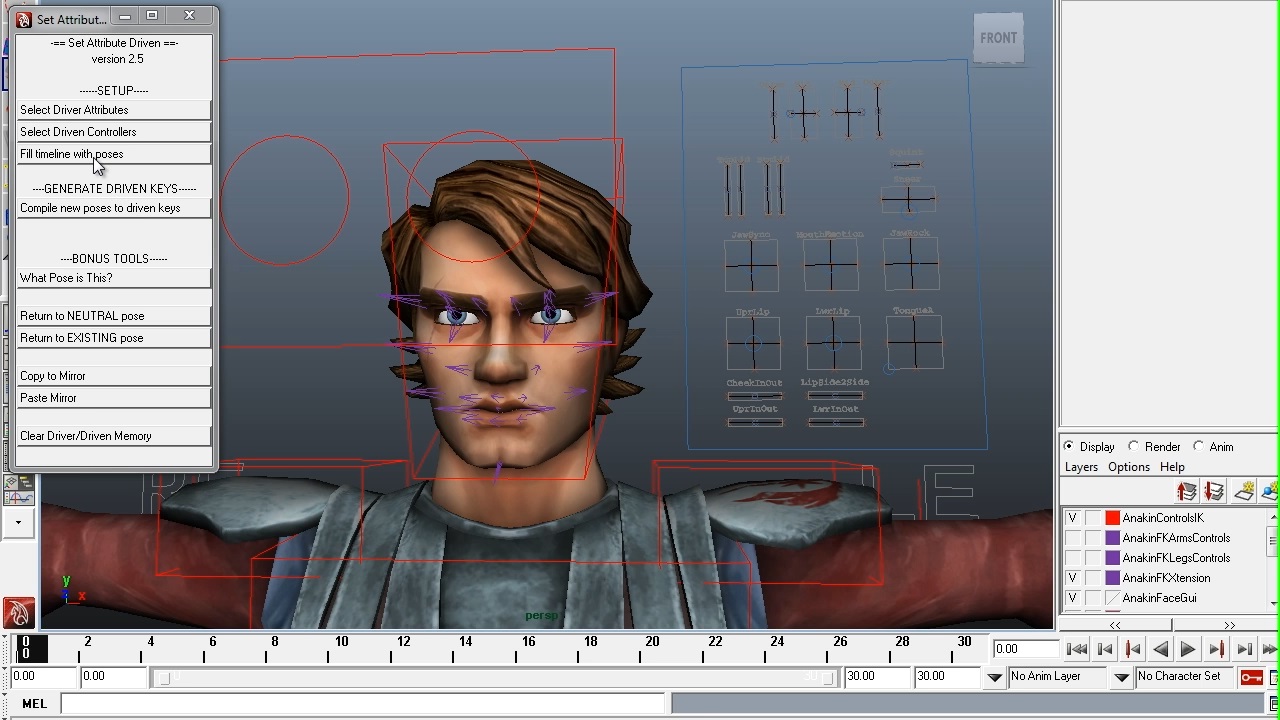Viewport: 1280px width, 720px height.
Task: Select the perspective/outliner layout icon
Action: tap(18, 482)
